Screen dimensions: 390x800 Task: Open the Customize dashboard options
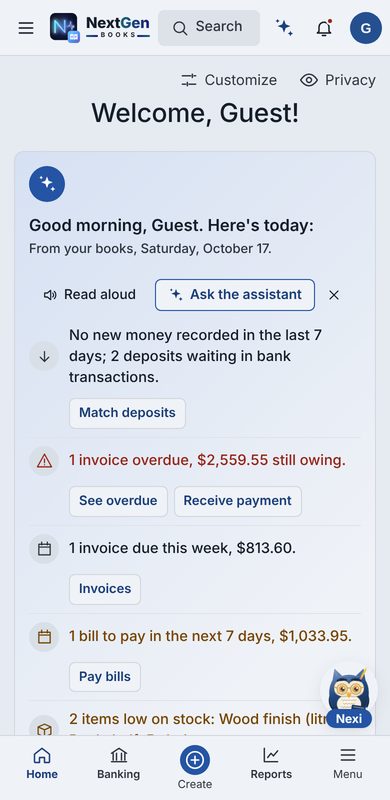coord(229,80)
